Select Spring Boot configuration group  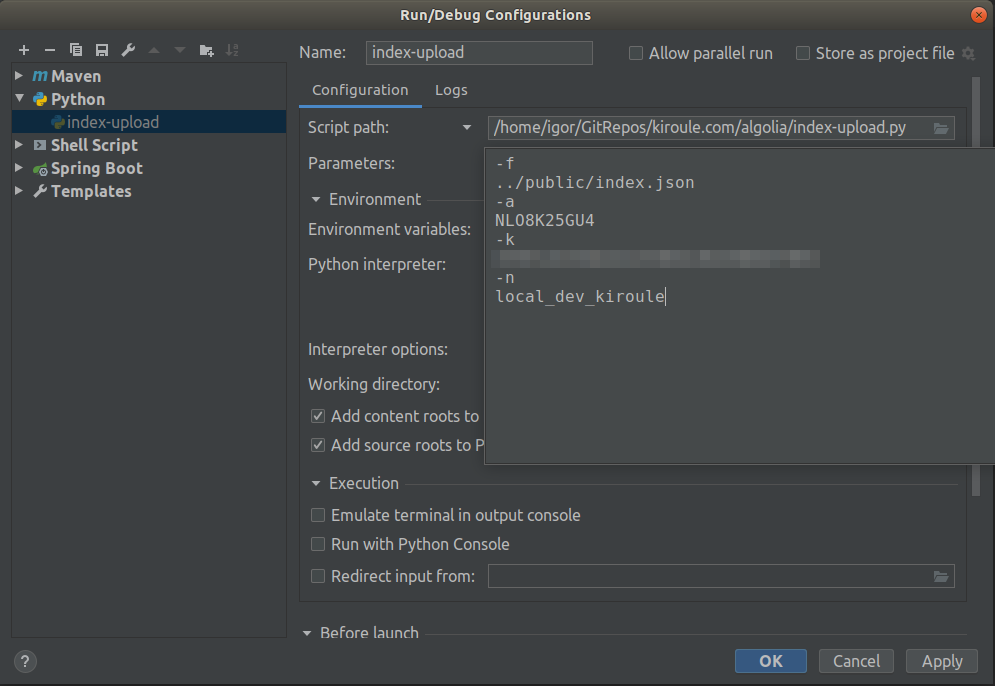[96, 168]
